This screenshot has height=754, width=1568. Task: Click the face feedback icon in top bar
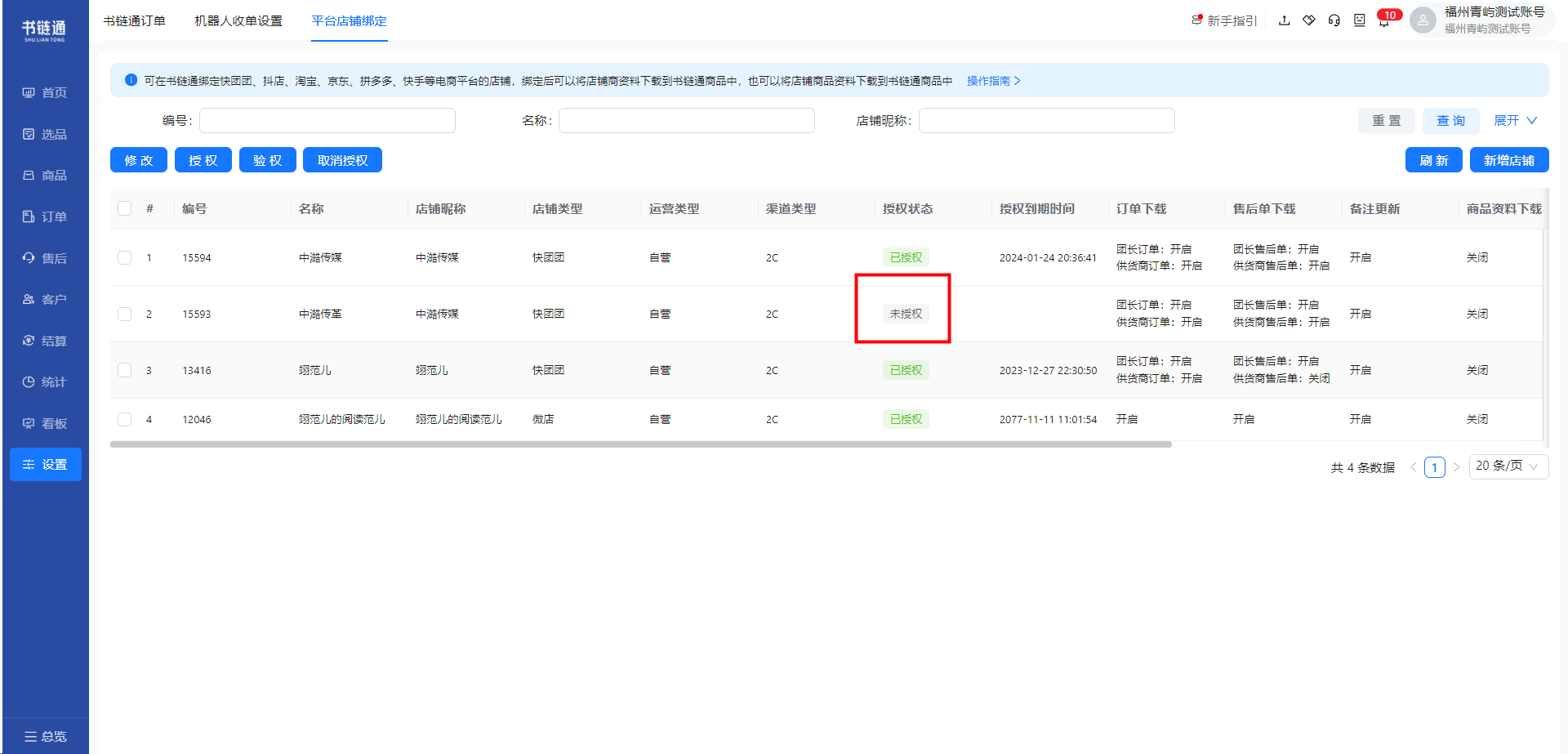click(1359, 20)
